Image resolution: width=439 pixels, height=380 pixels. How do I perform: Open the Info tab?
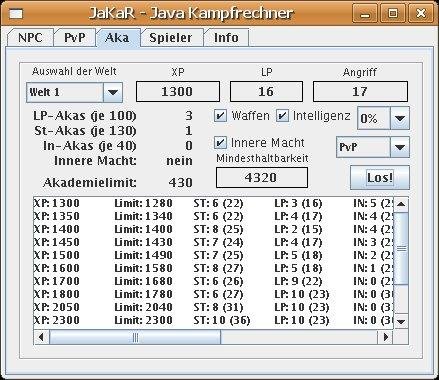(226, 38)
